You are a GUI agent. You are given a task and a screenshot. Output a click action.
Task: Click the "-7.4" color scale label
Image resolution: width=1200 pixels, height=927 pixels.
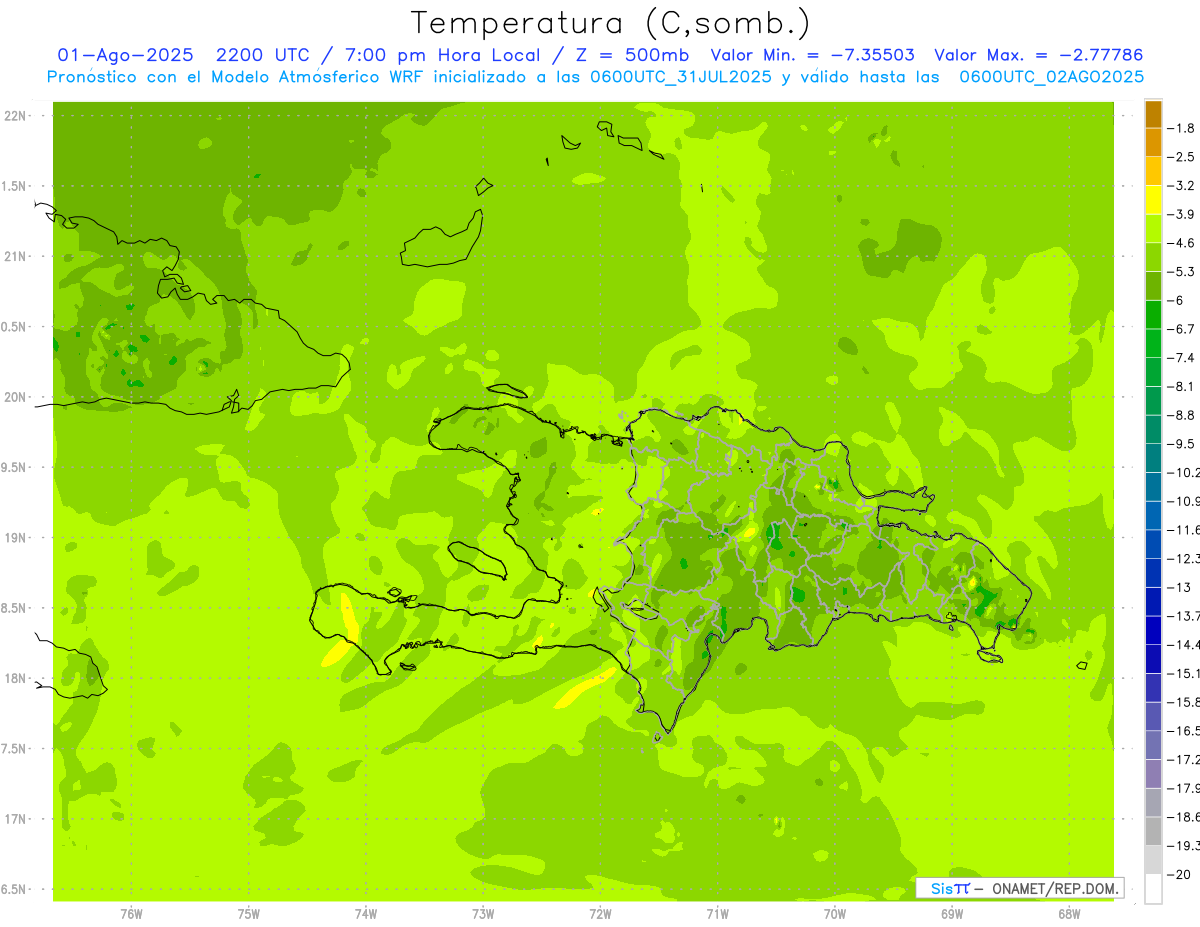(x=1182, y=357)
